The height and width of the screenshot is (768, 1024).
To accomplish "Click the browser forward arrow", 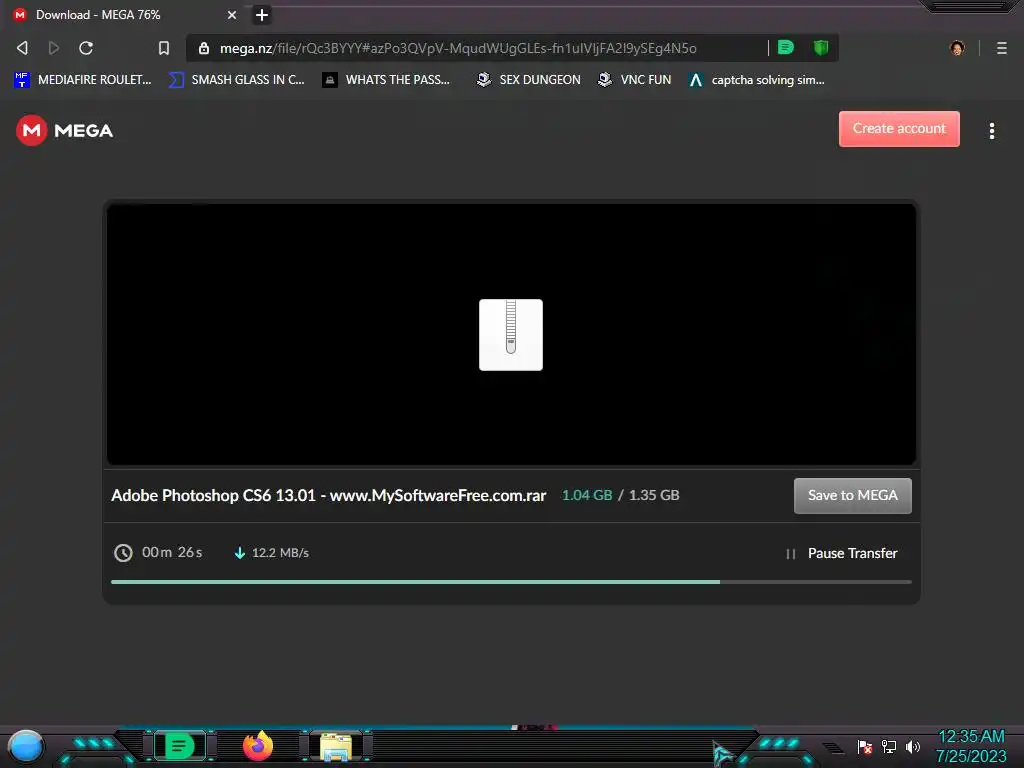I will [54, 48].
